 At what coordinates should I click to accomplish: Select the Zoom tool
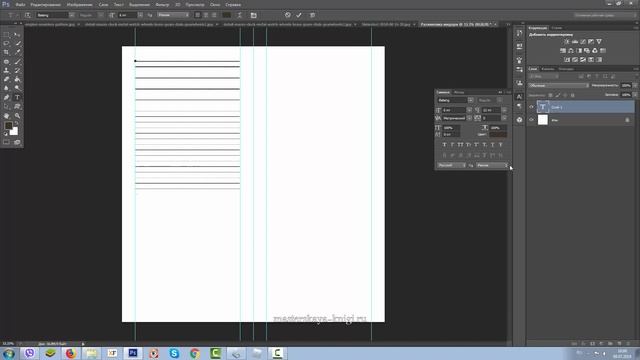click(x=17, y=116)
